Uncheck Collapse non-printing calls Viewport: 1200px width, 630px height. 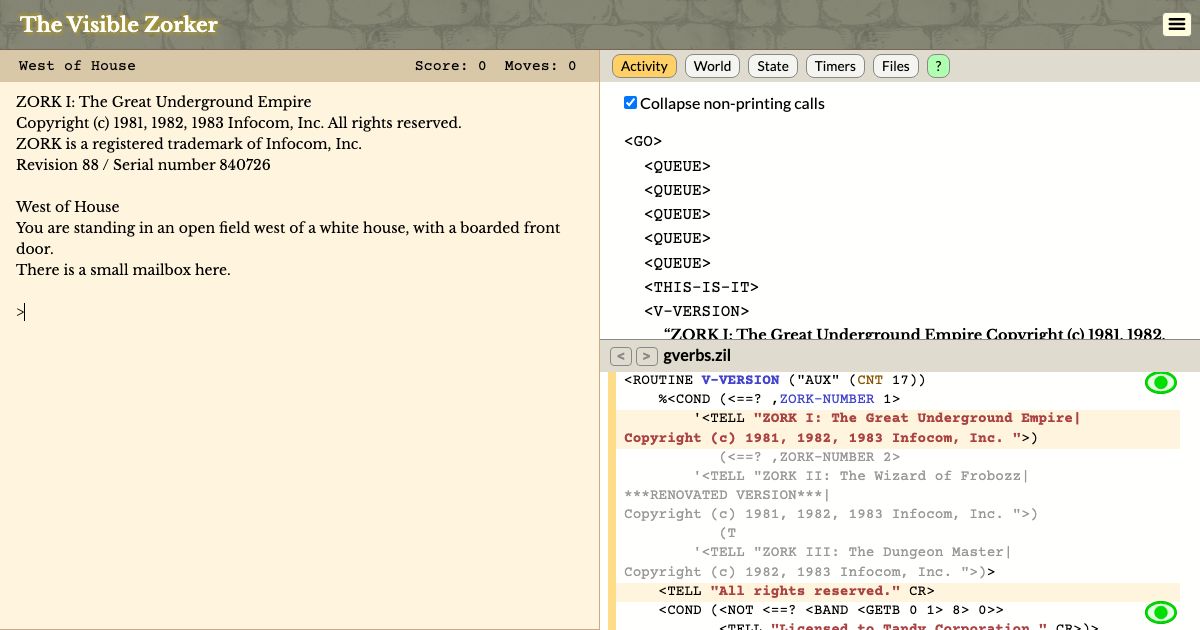(x=630, y=102)
